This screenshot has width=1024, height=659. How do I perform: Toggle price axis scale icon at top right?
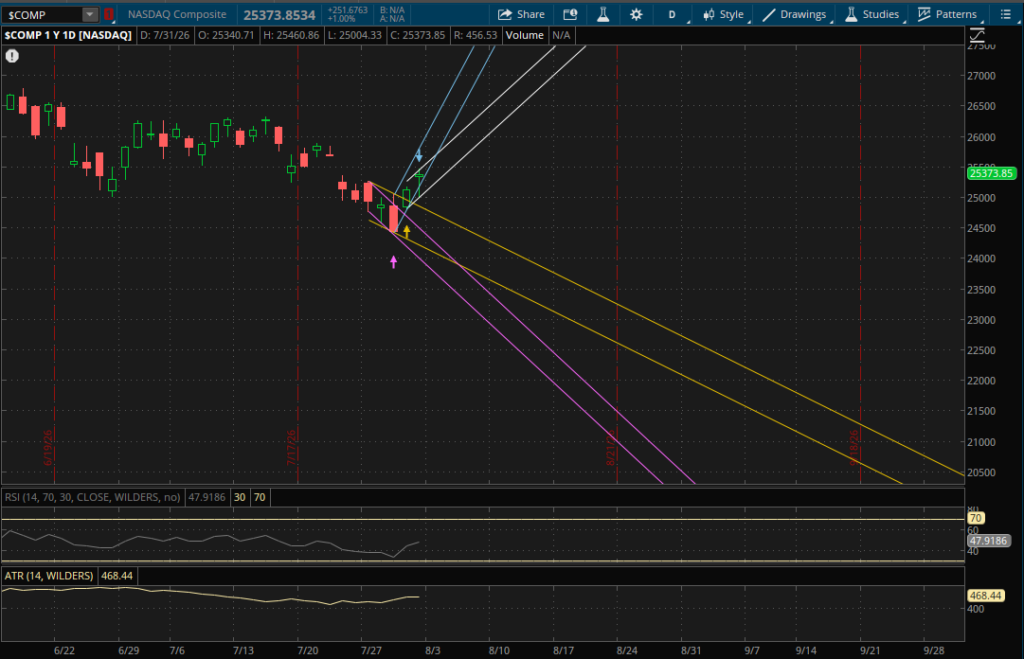(x=976, y=35)
